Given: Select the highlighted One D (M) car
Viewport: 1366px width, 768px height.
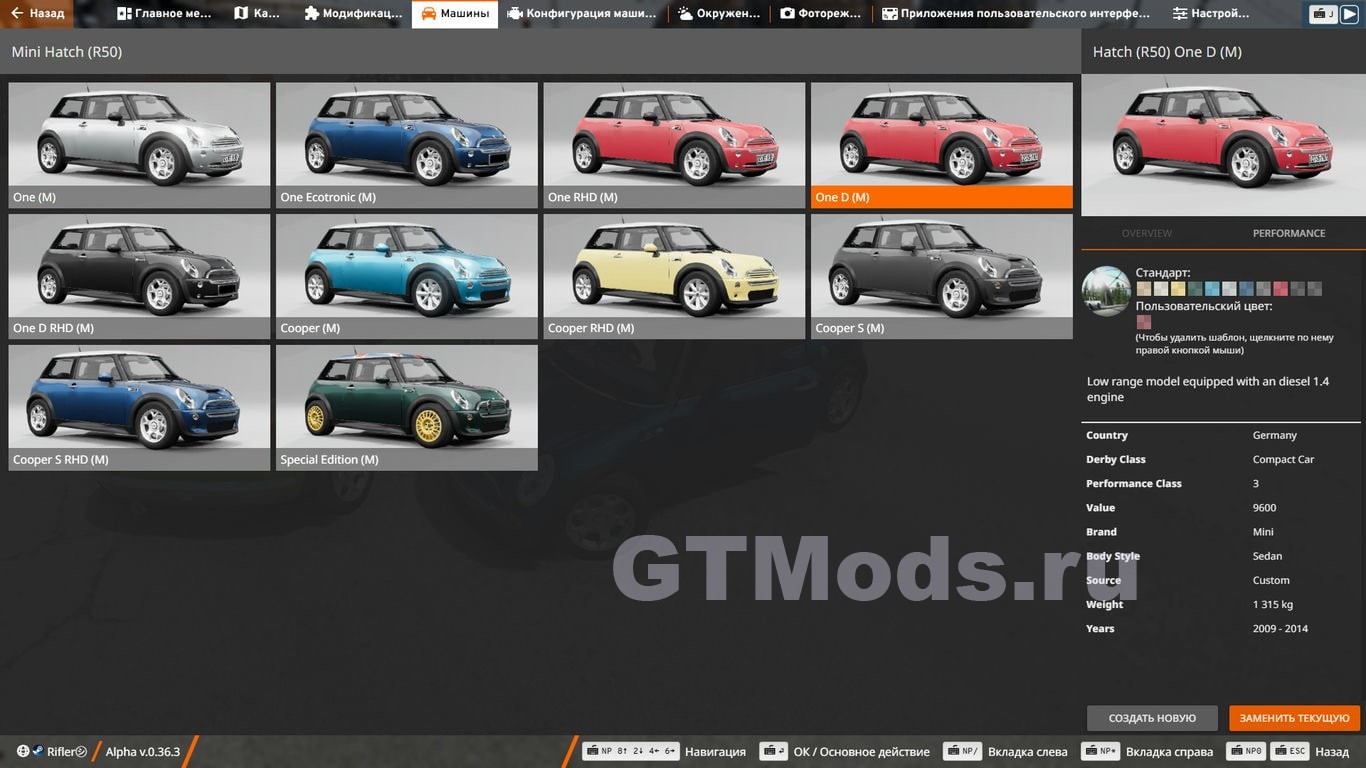Looking at the screenshot, I should [942, 145].
